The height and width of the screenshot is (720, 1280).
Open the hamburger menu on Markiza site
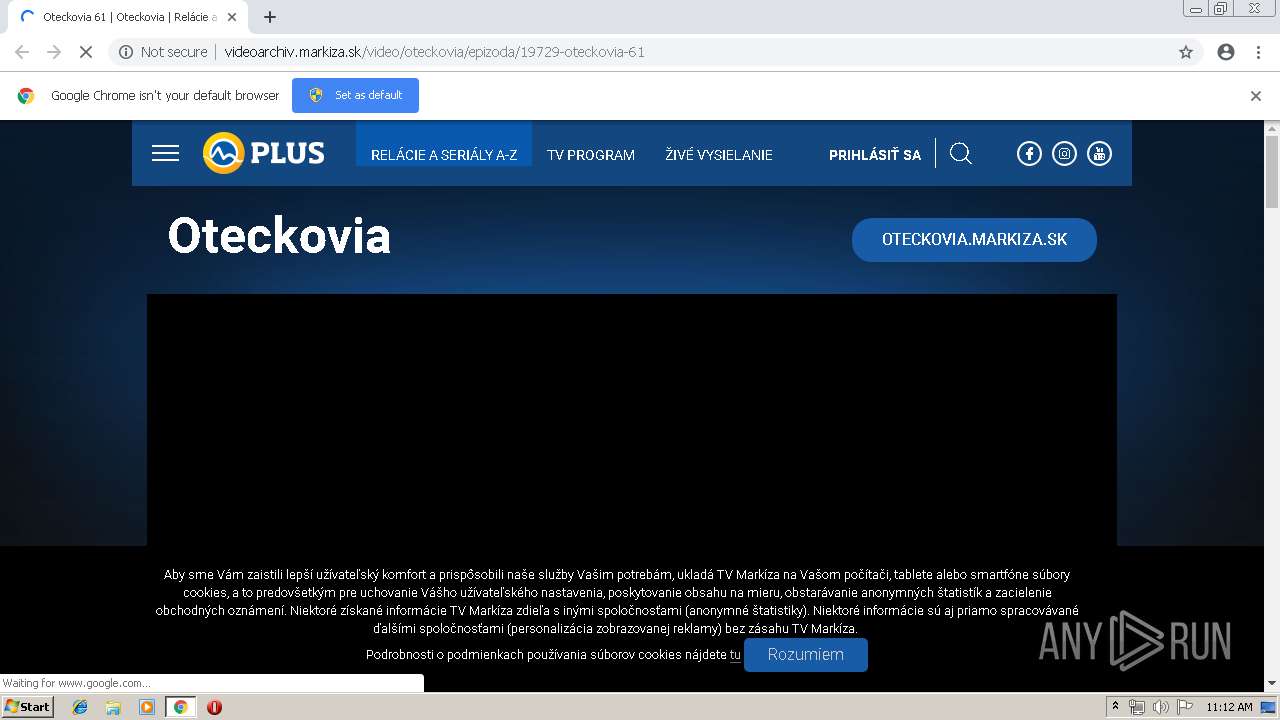pos(165,153)
